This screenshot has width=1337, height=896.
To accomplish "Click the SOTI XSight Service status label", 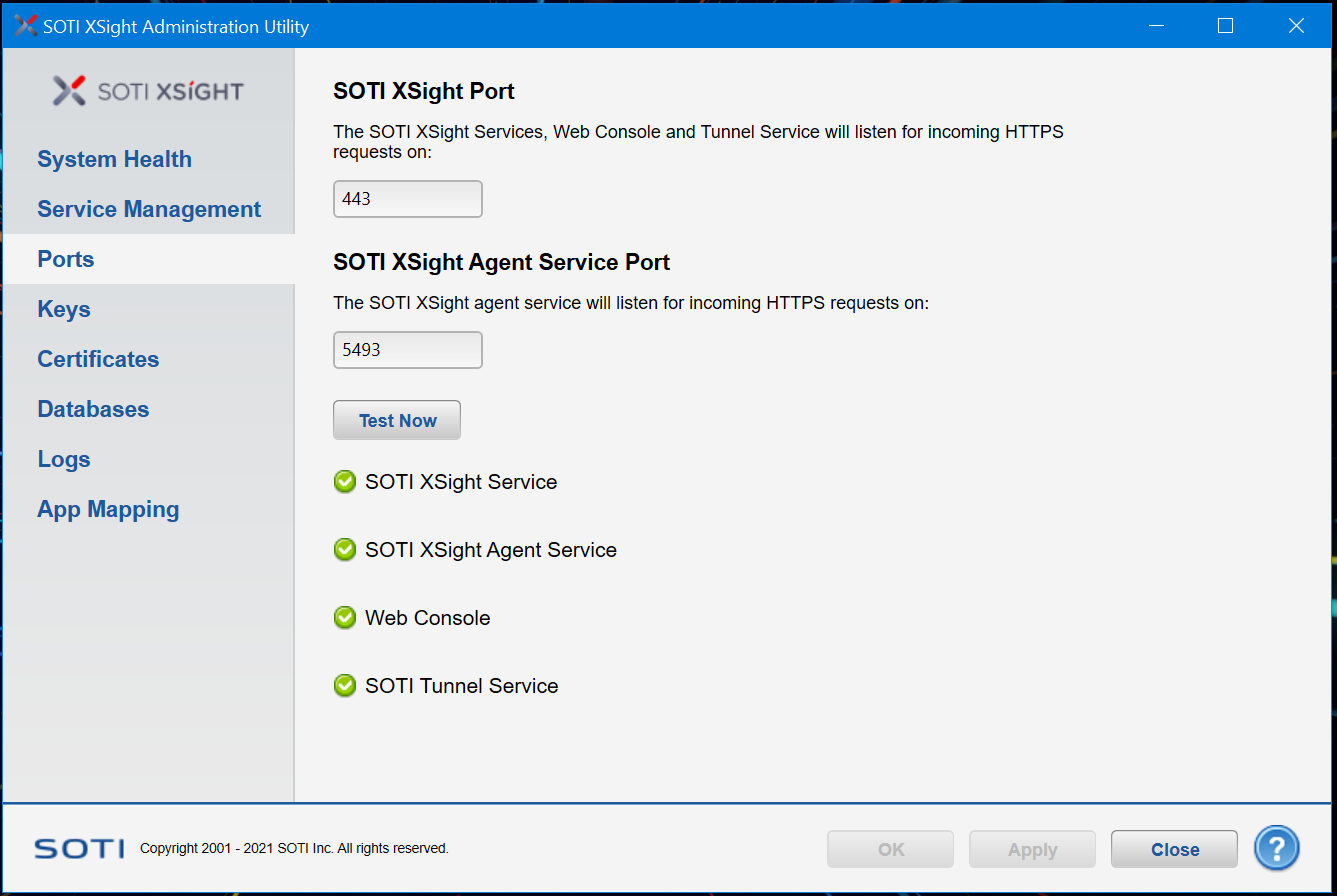I will (461, 482).
